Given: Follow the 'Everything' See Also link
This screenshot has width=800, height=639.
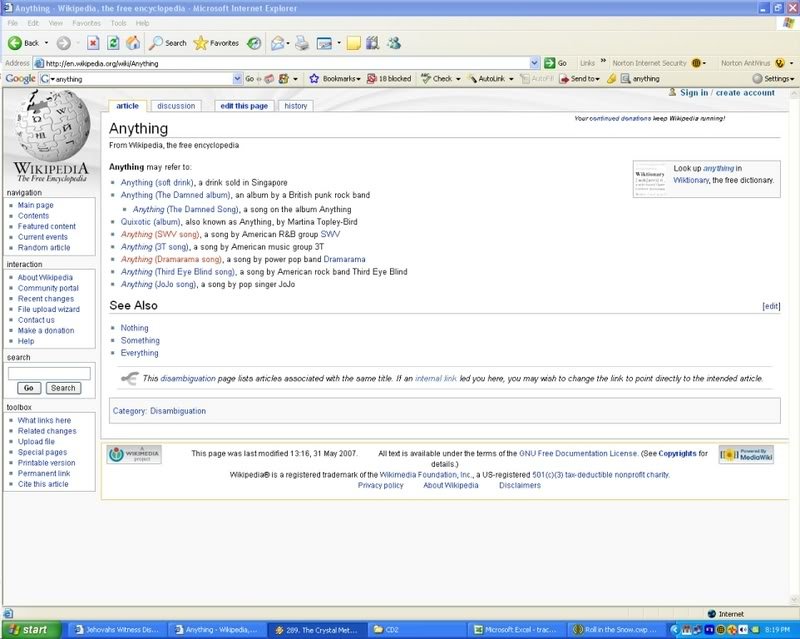Looking at the screenshot, I should 139,353.
